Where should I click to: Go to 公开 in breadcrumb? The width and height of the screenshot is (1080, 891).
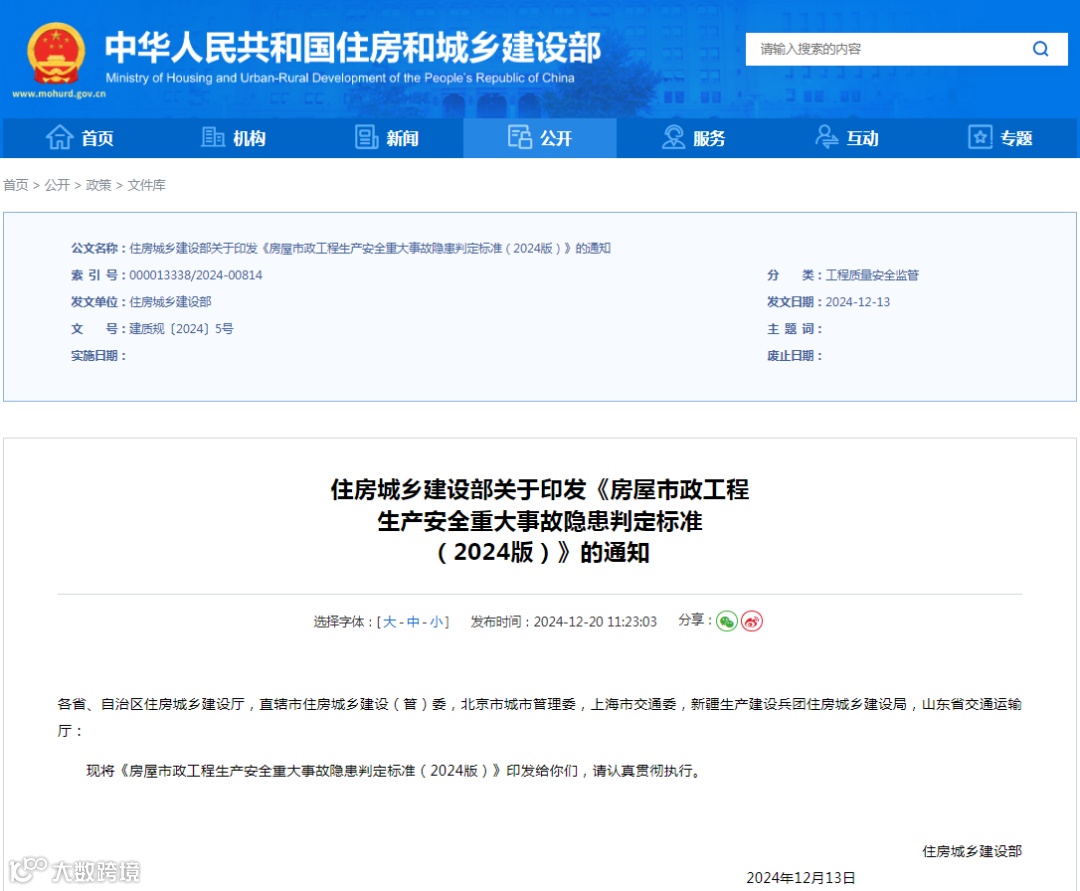57,185
